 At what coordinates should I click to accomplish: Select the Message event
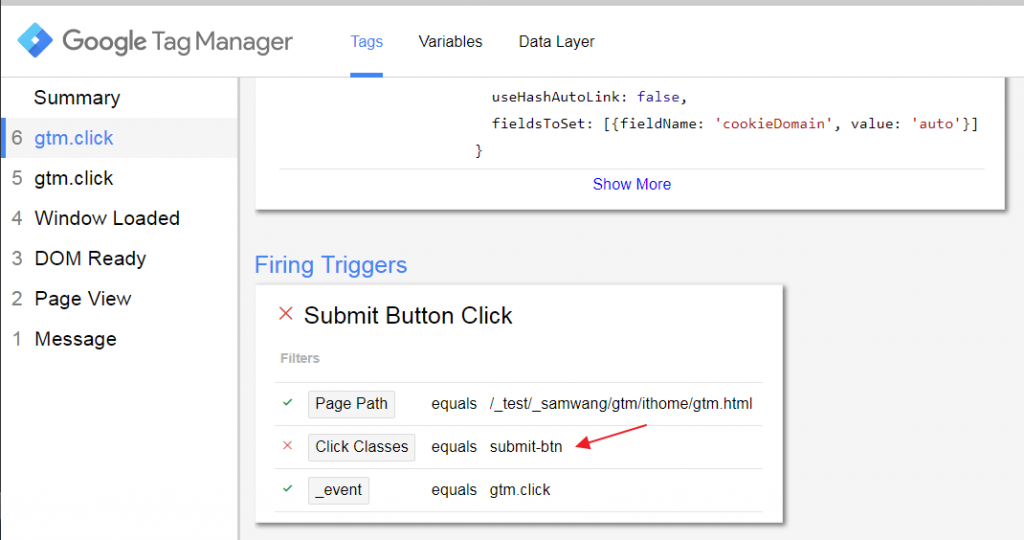pos(119,339)
